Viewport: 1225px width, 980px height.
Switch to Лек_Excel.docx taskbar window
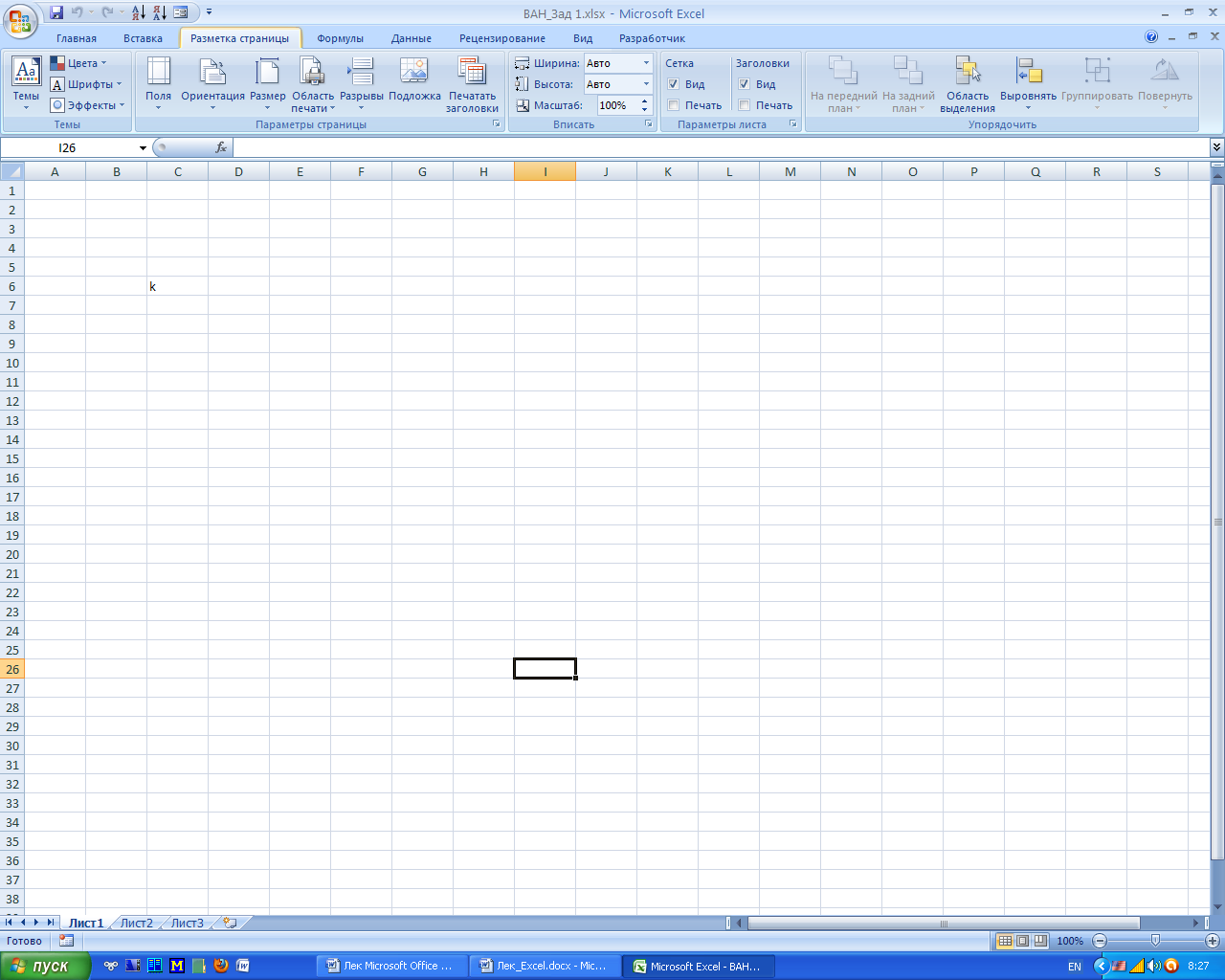tap(545, 966)
